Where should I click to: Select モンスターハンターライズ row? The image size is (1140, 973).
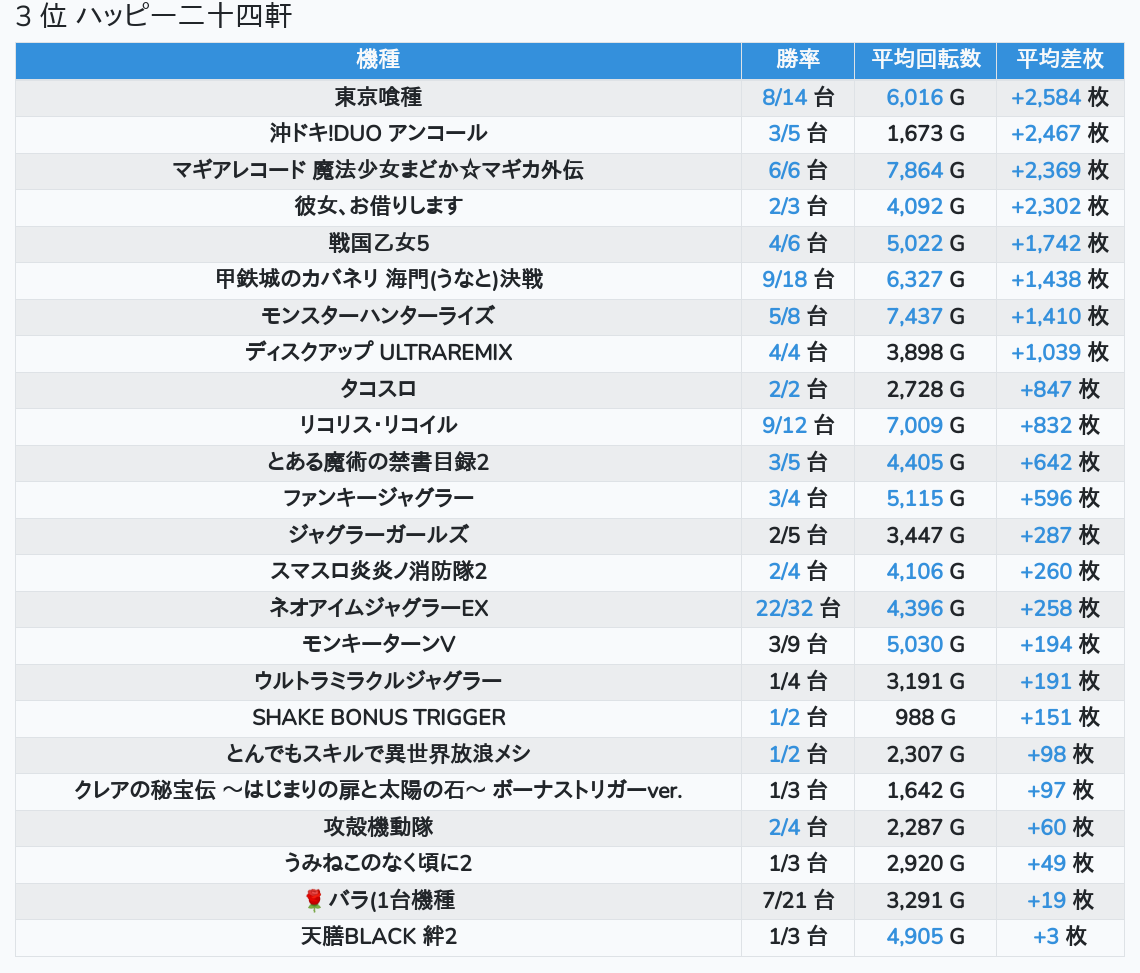tap(378, 316)
